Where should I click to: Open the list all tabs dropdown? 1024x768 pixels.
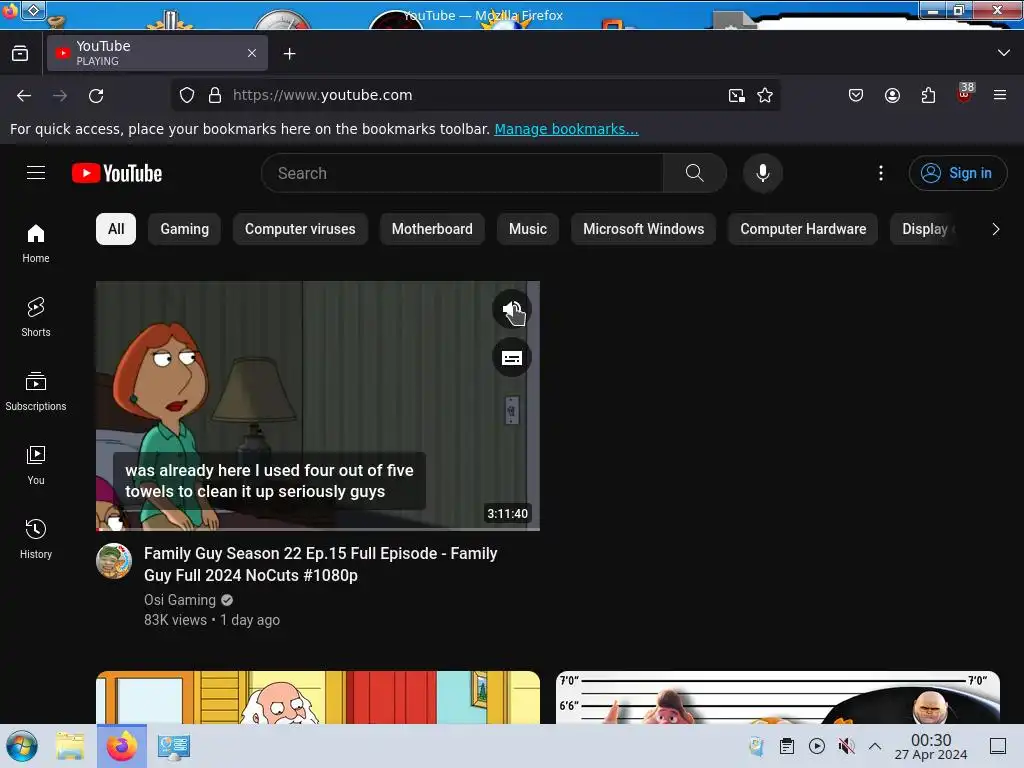pyautogui.click(x=1004, y=53)
